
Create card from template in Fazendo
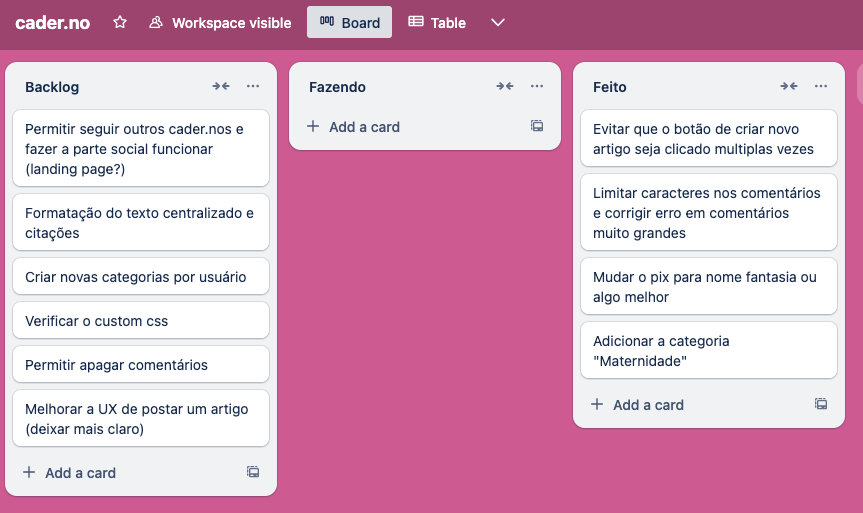537,126
